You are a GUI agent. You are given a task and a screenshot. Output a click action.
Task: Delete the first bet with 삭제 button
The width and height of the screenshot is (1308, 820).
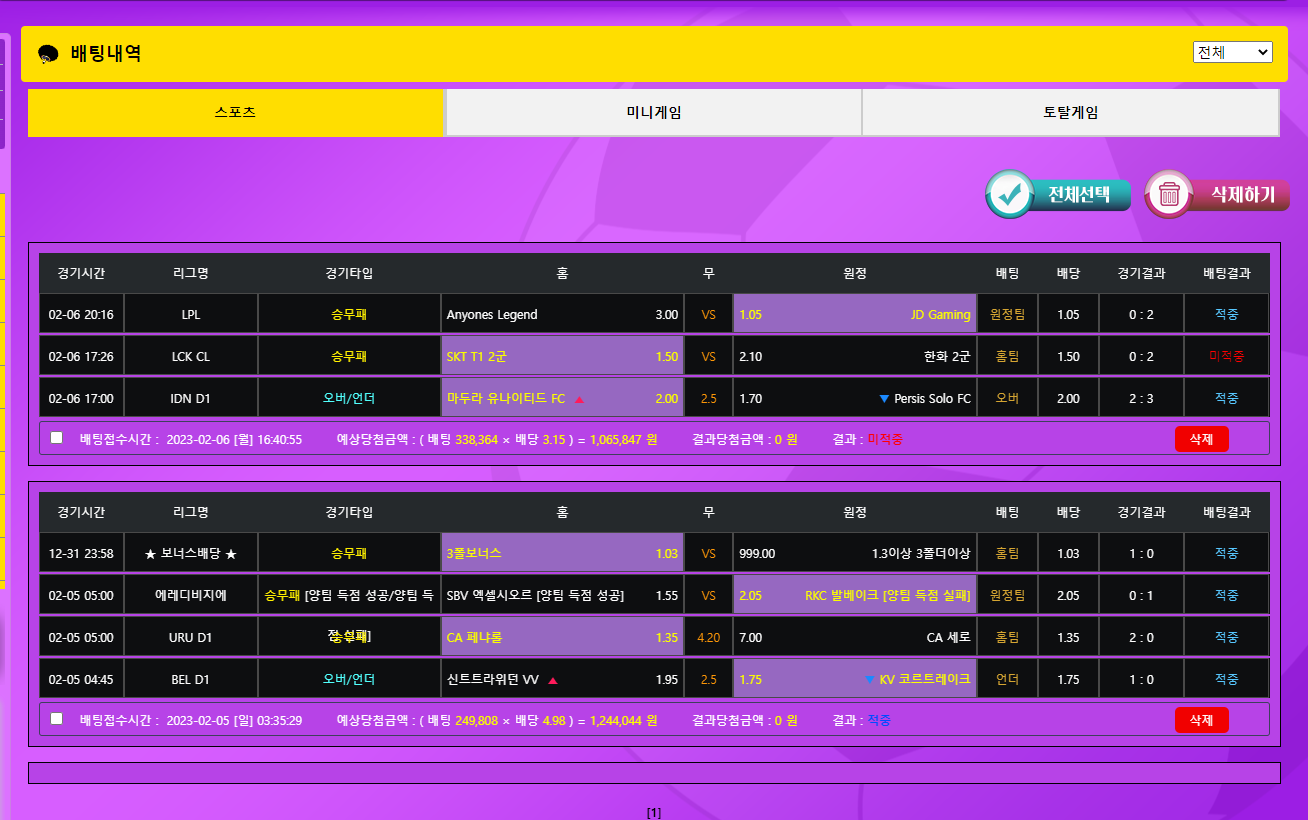pos(1201,439)
